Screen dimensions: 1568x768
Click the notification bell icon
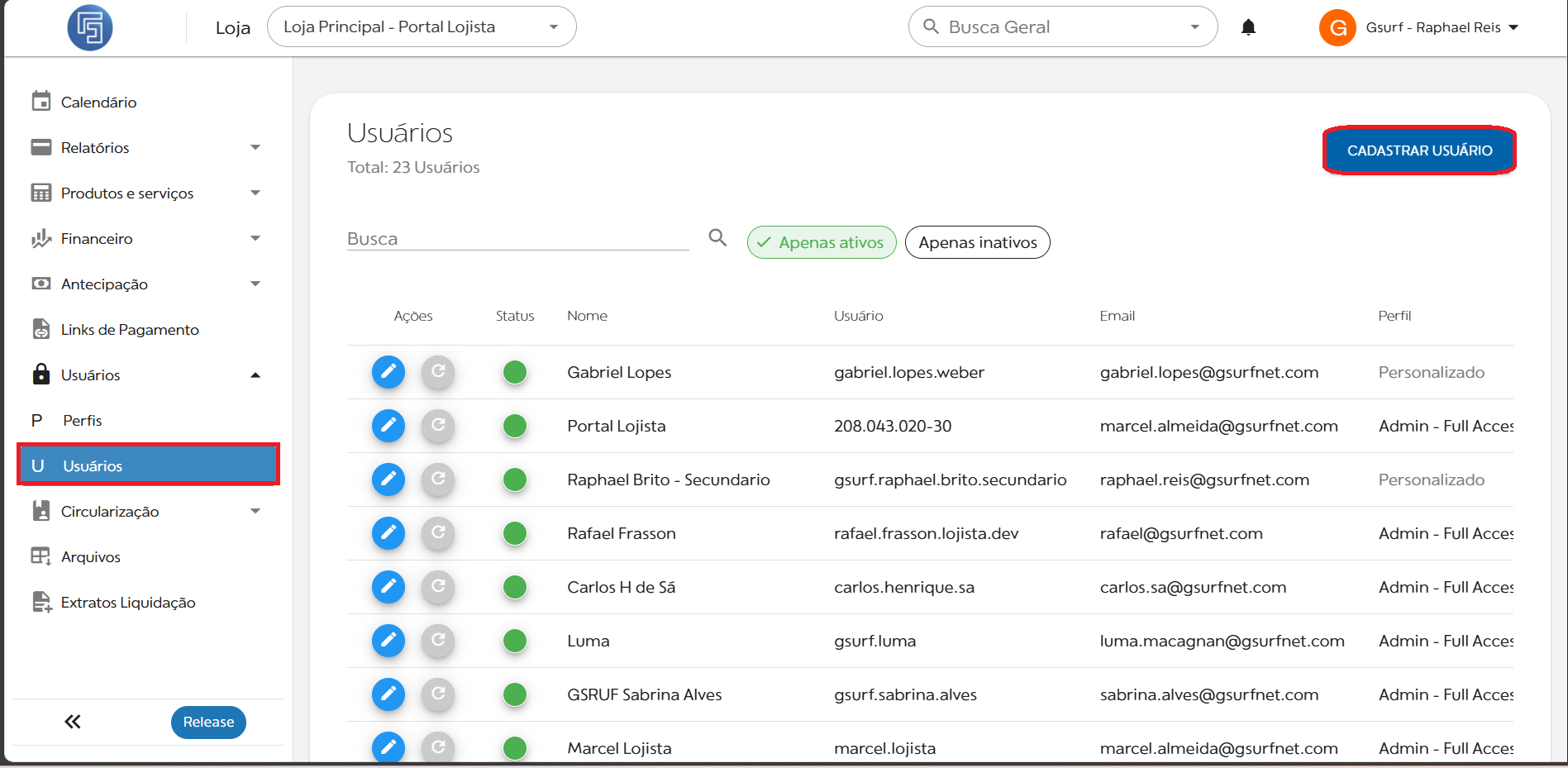pyautogui.click(x=1248, y=27)
